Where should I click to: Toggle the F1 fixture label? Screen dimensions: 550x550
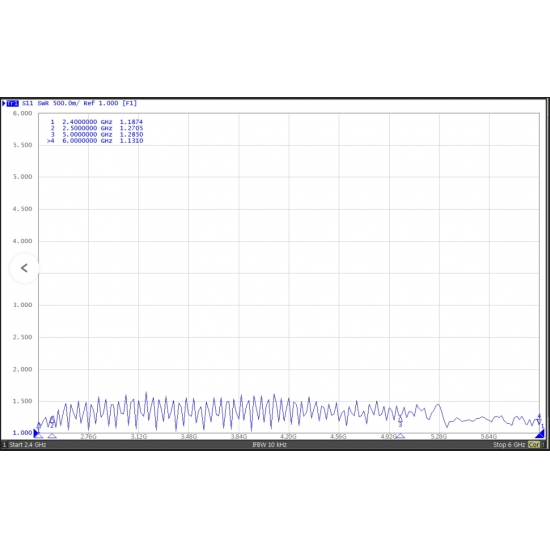click(x=129, y=103)
